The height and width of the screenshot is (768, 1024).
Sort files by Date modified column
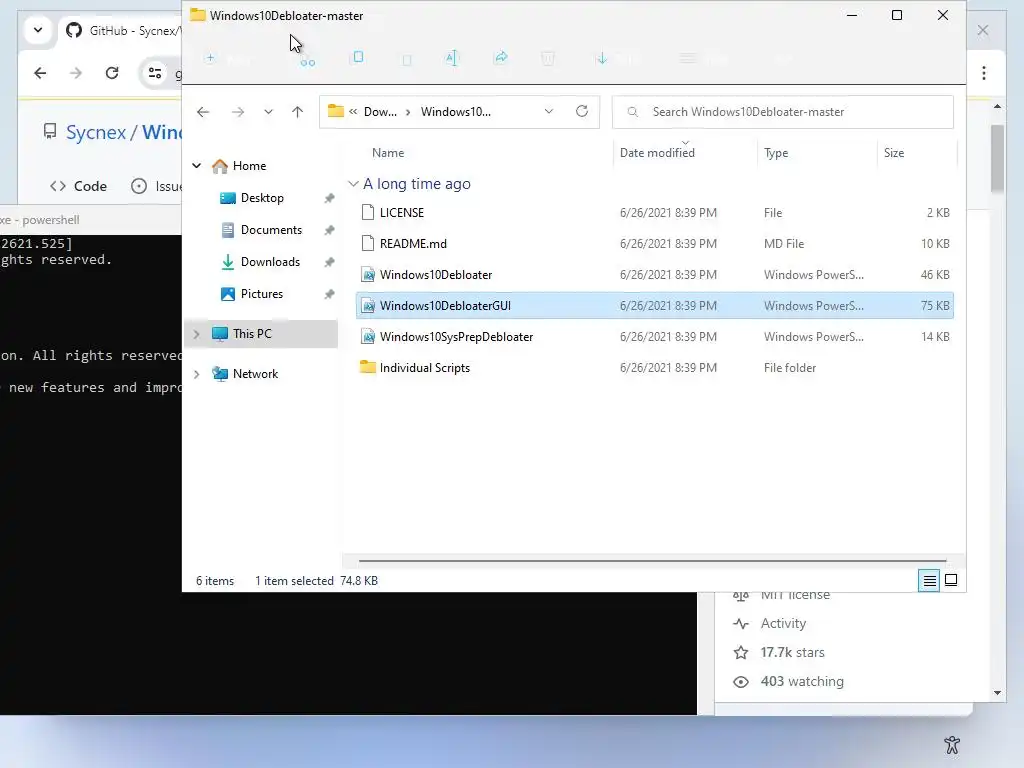tap(657, 153)
